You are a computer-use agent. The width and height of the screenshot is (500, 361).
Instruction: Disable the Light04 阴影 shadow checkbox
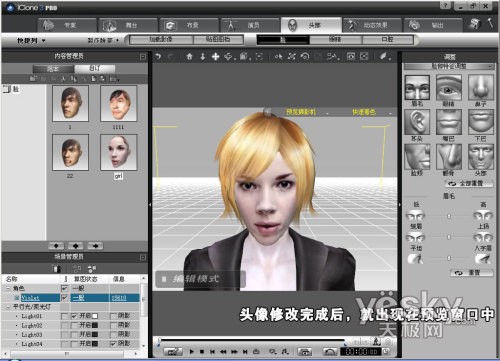click(x=113, y=343)
